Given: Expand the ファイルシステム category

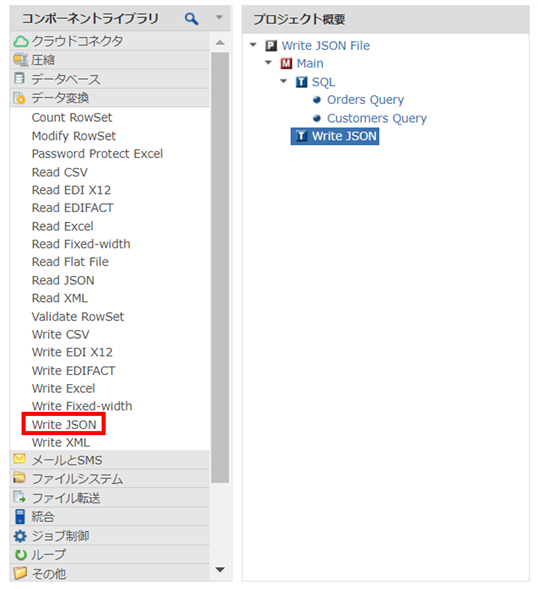Looking at the screenshot, I should [109, 479].
